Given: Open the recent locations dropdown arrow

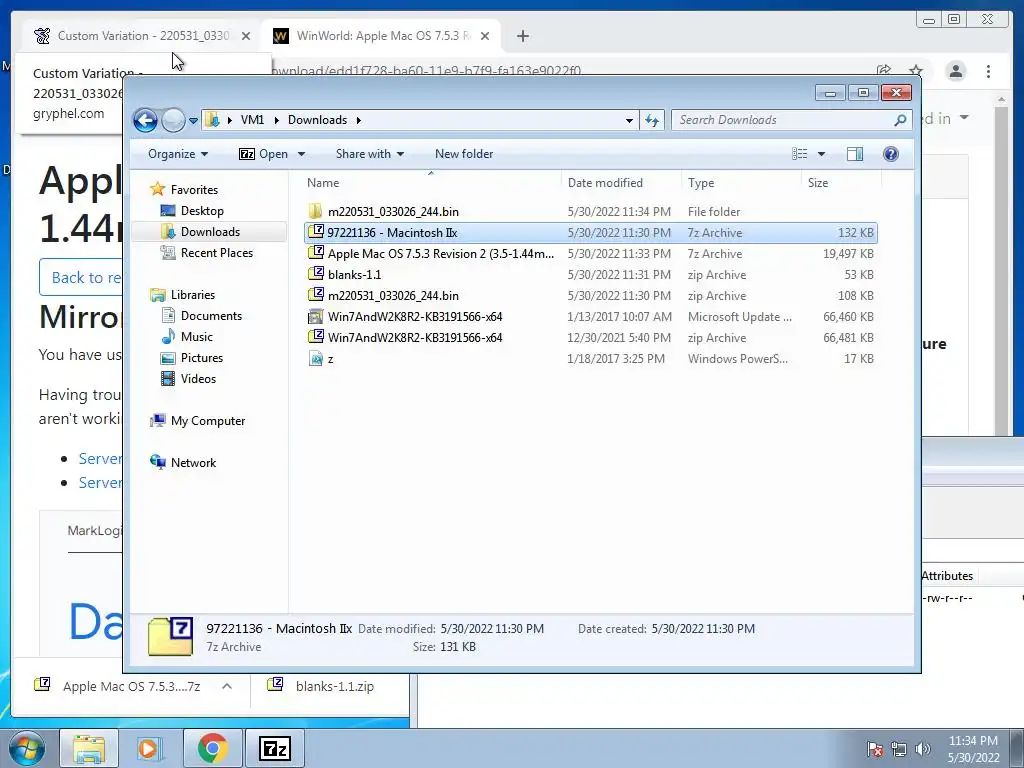Looking at the screenshot, I should click(193, 121).
